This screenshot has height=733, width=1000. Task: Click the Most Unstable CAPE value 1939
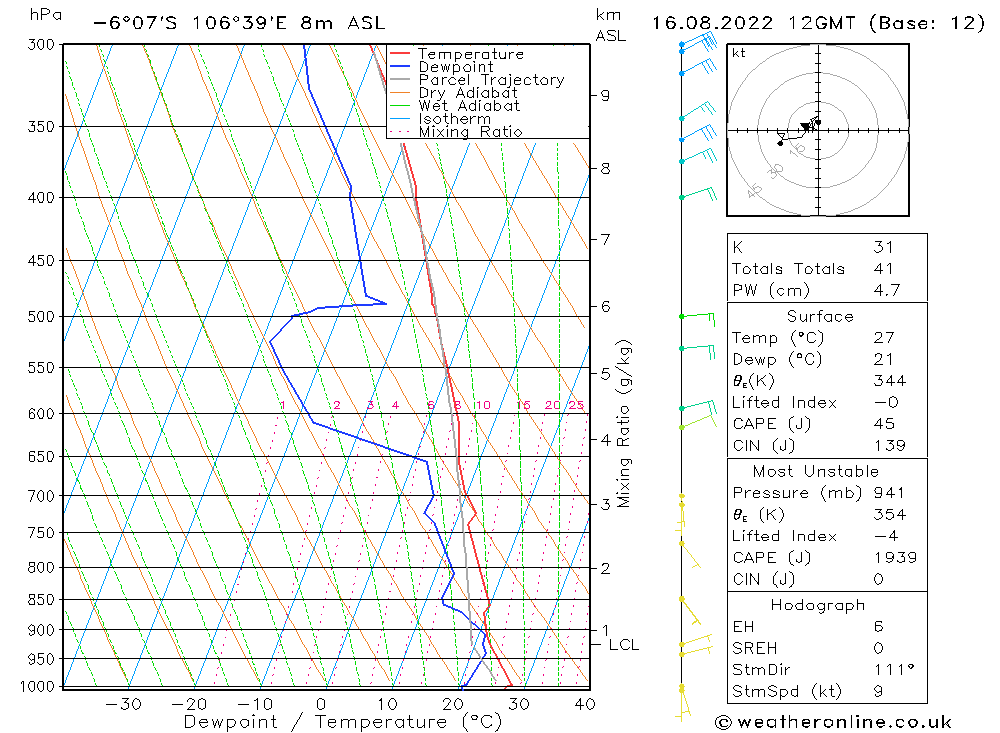click(895, 558)
